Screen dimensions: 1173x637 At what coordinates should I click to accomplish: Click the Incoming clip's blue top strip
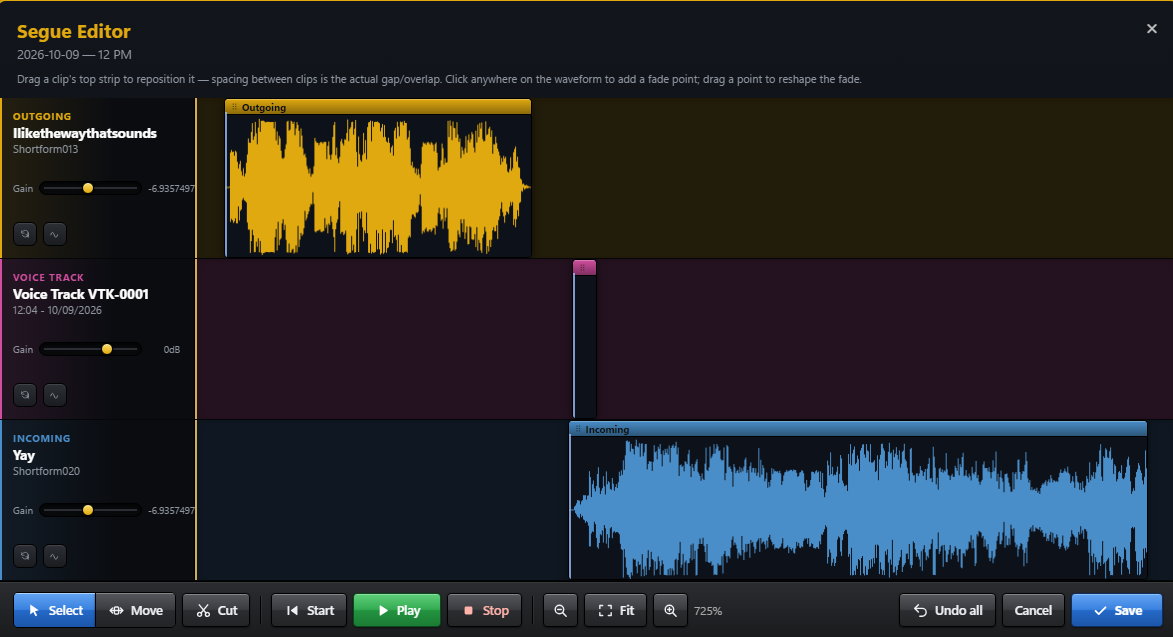coord(858,429)
